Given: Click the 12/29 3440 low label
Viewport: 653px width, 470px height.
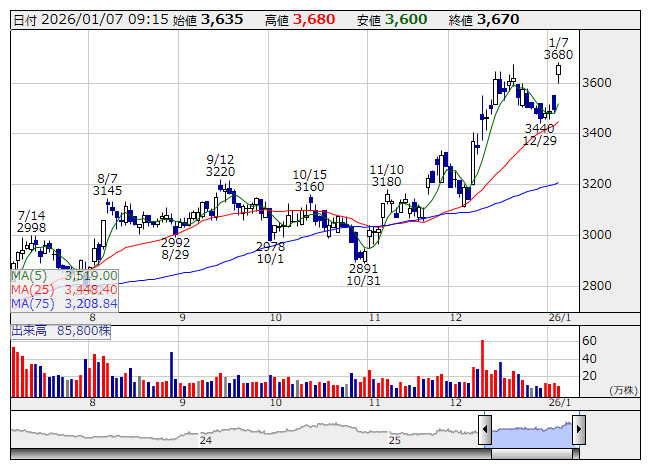Looking at the screenshot, I should coord(540,134).
